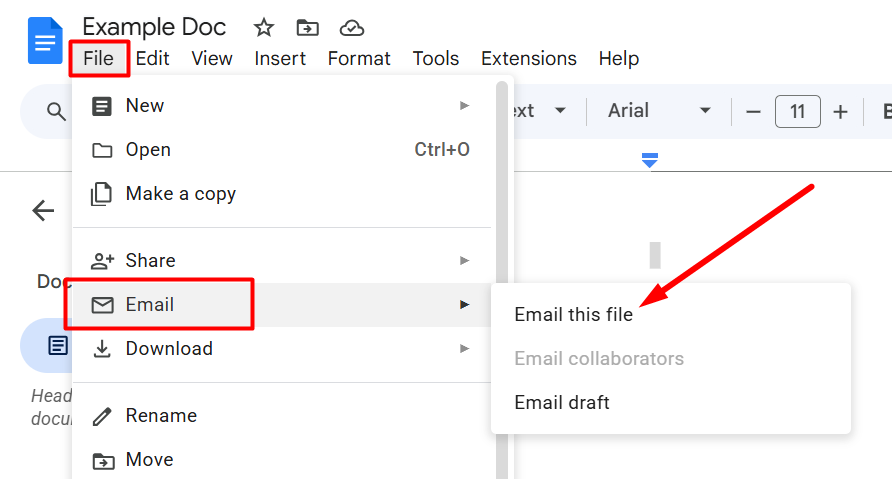Viewport: 892px width, 479px height.
Task: Click the move to folder icon
Action: 308,27
